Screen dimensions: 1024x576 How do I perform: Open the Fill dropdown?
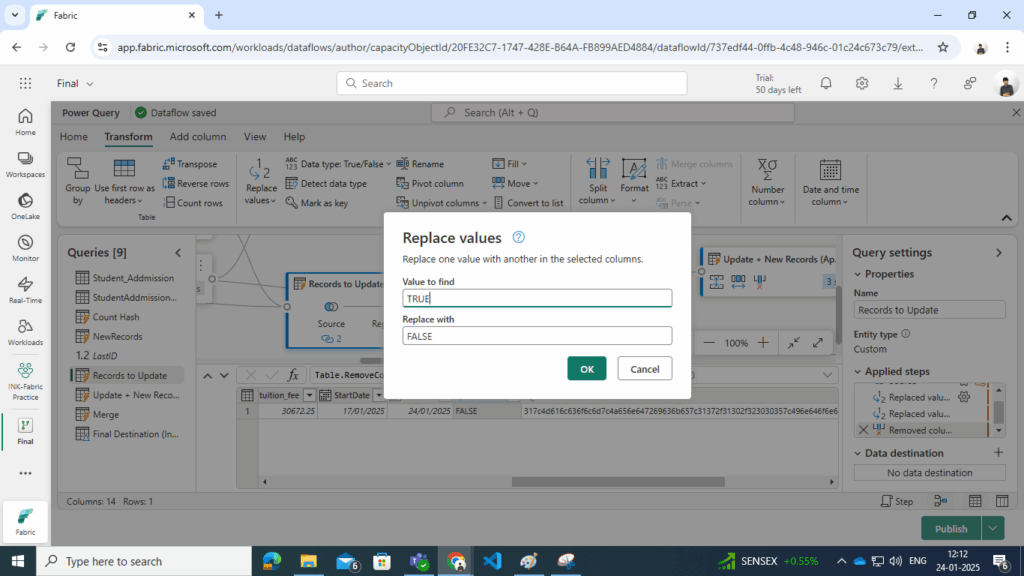(x=510, y=164)
